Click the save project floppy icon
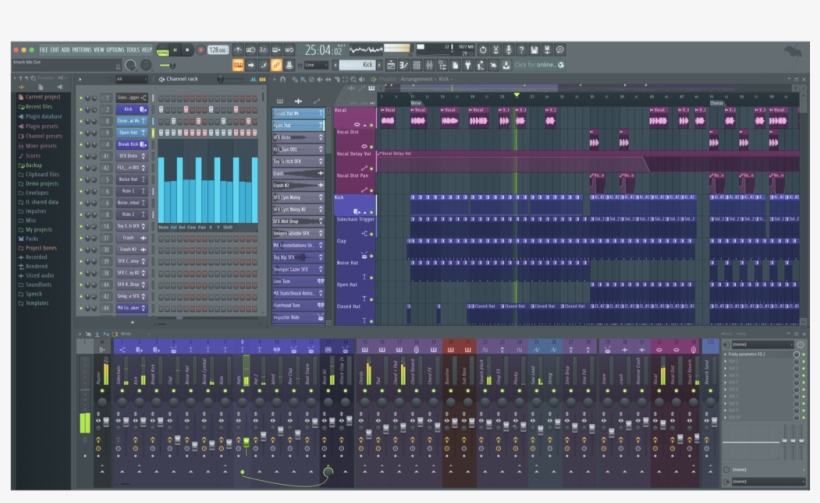Viewport: 820px width, 503px height. pos(534,50)
